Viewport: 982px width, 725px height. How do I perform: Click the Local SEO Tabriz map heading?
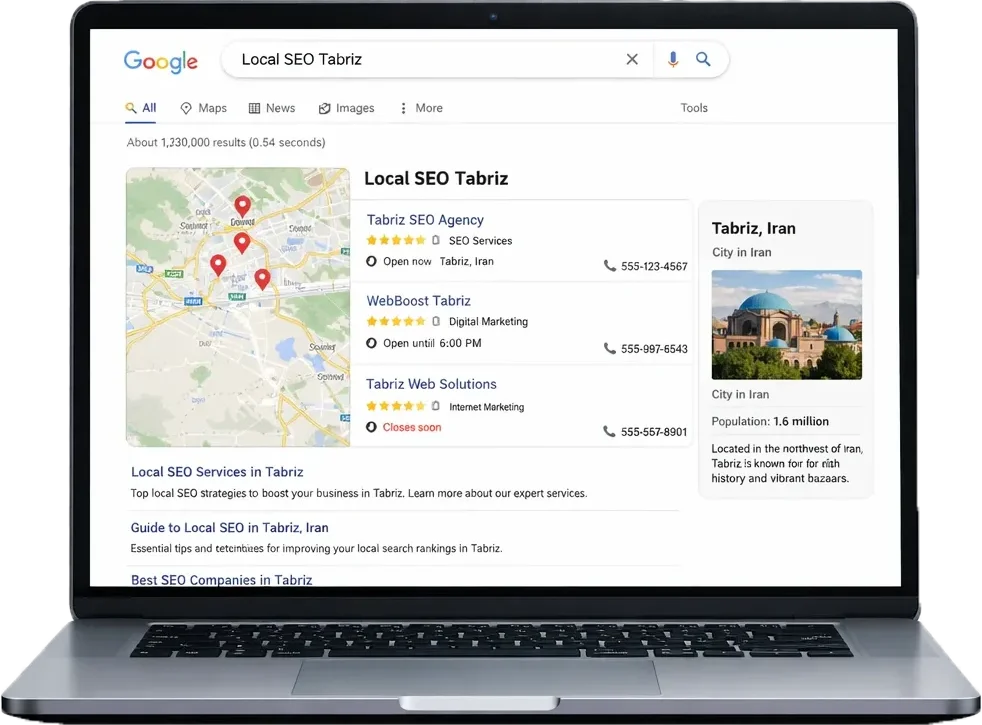[x=436, y=178]
